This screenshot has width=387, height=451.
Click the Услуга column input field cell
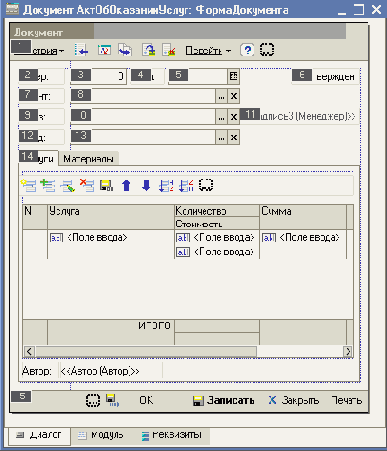coord(111,244)
